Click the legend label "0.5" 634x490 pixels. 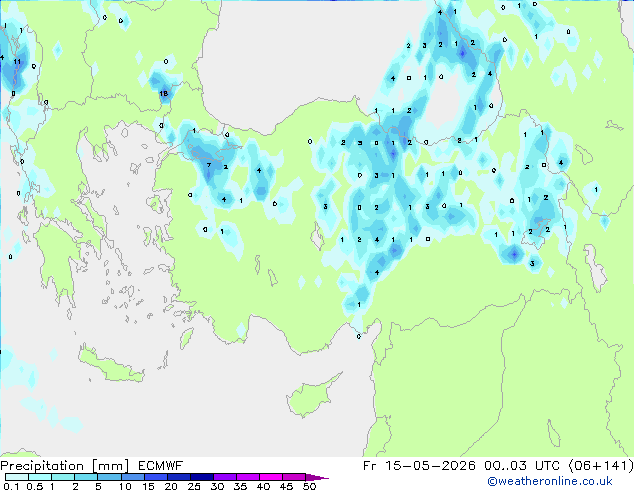click(x=35, y=486)
